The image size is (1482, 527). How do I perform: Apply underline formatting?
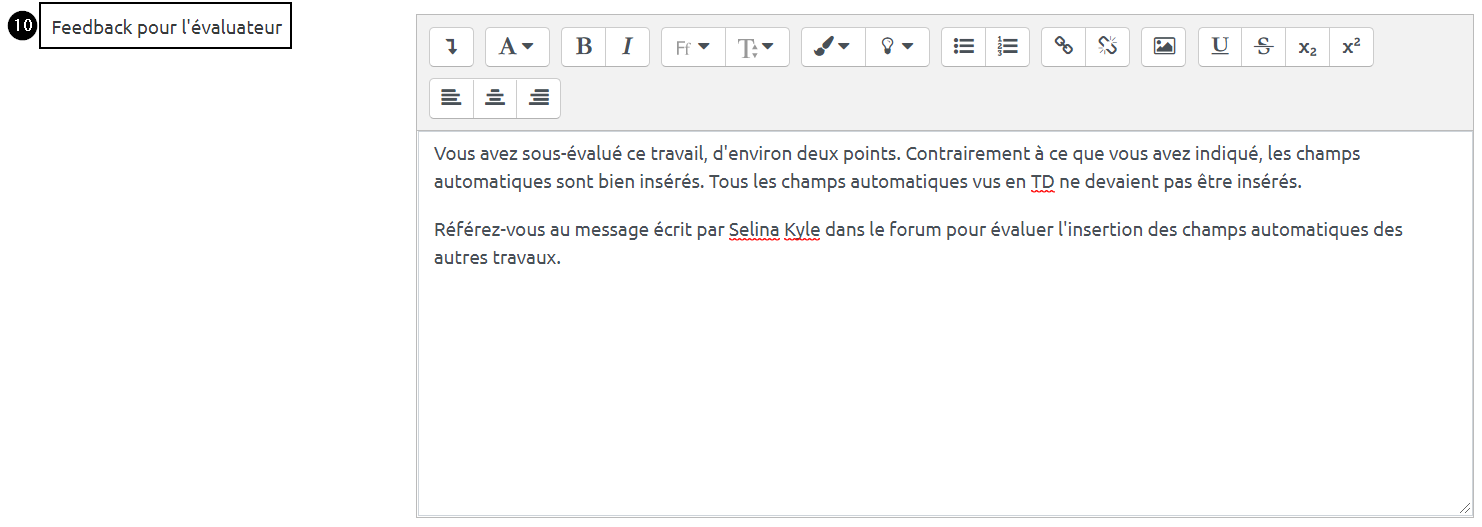[x=1220, y=47]
